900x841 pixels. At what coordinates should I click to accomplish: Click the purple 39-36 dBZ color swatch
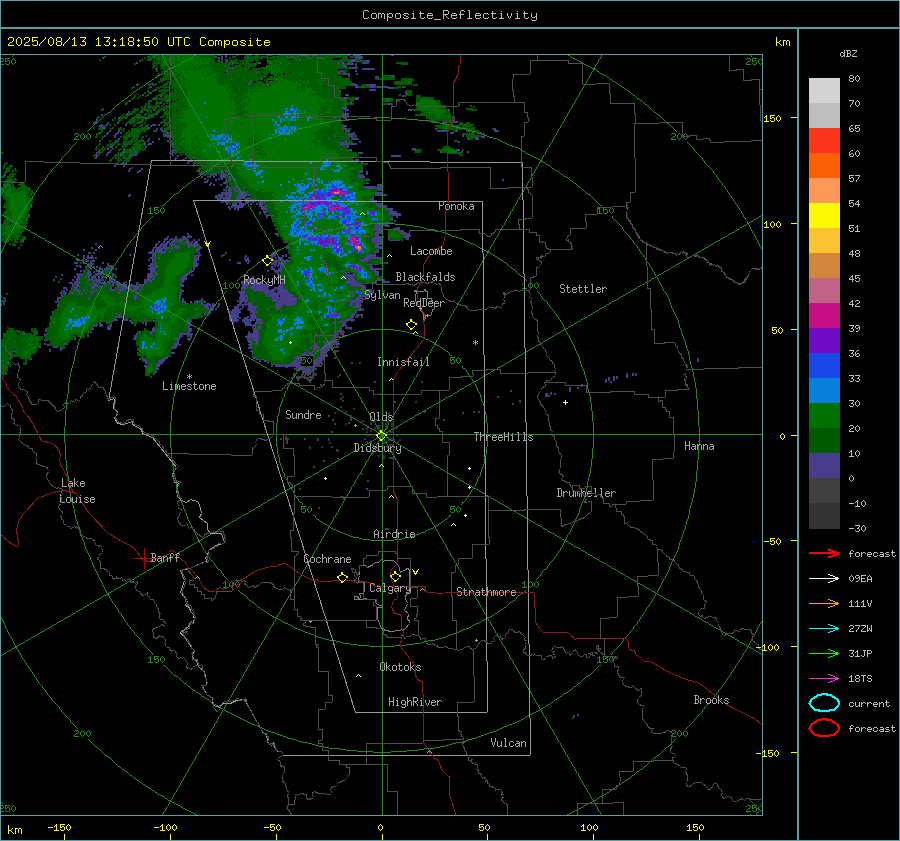point(824,340)
